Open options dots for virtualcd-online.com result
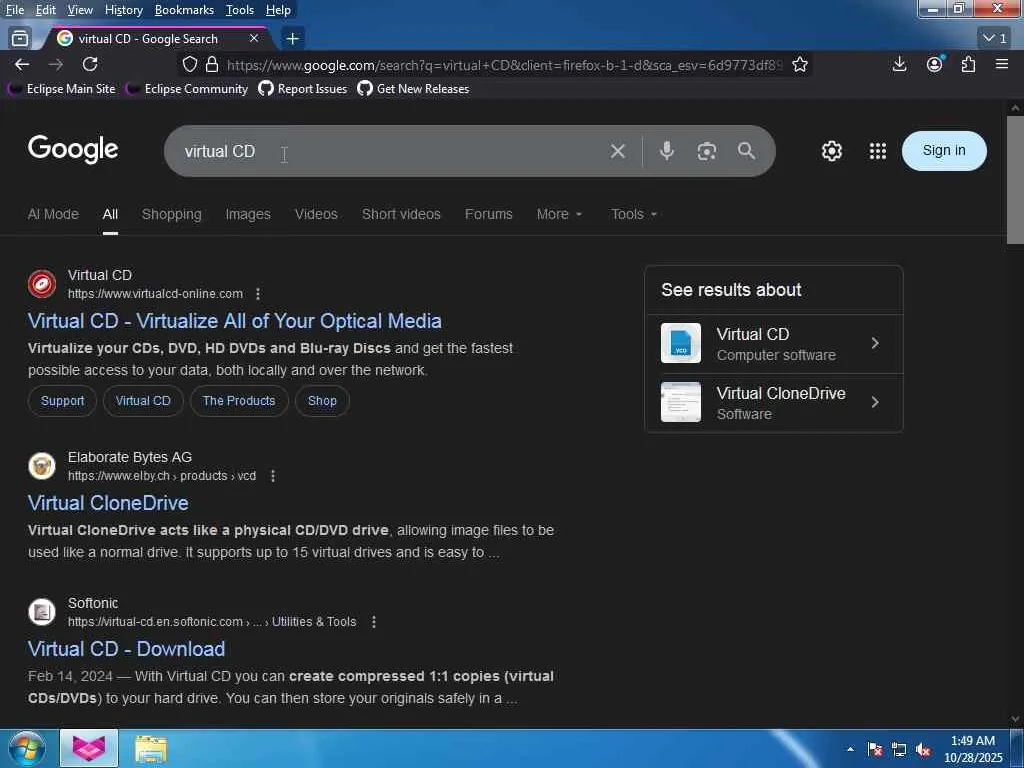Image resolution: width=1024 pixels, height=768 pixels. pos(258,294)
